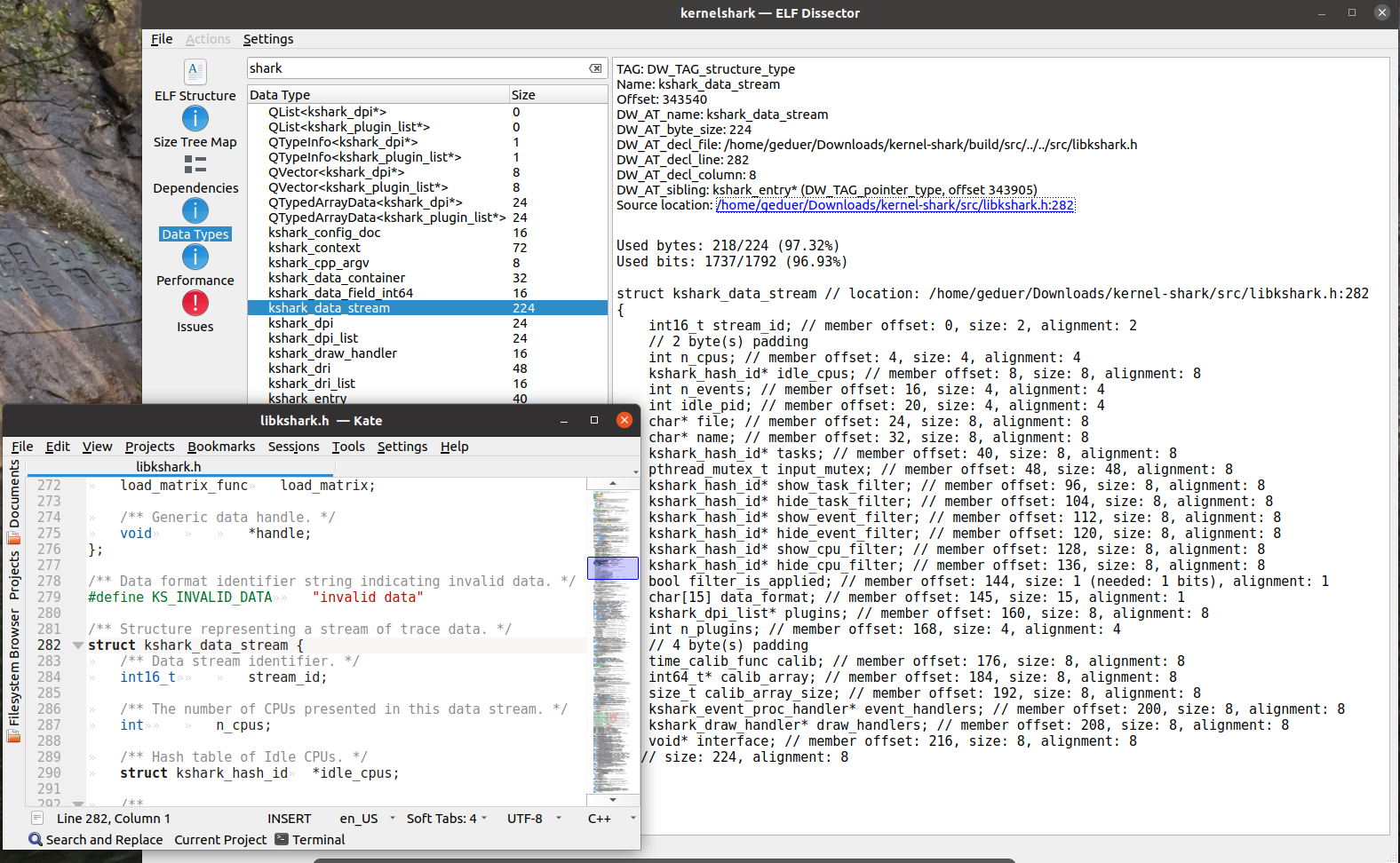Viewport: 1400px width, 863px height.
Task: Select the kshark_dri_list row
Action: (427, 384)
